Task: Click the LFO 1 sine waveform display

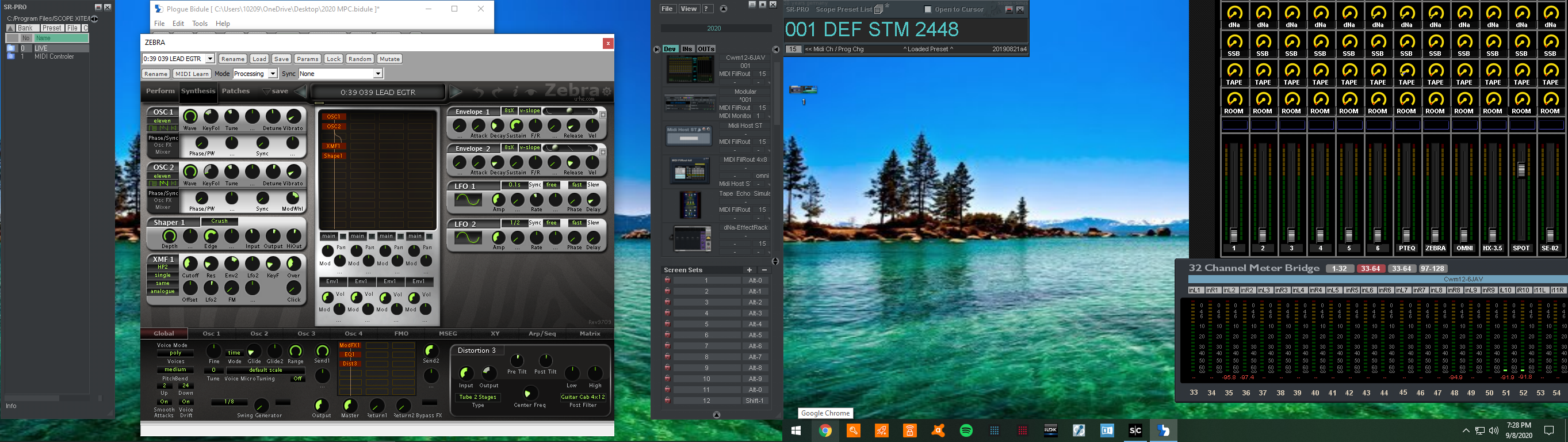Action: tap(468, 200)
